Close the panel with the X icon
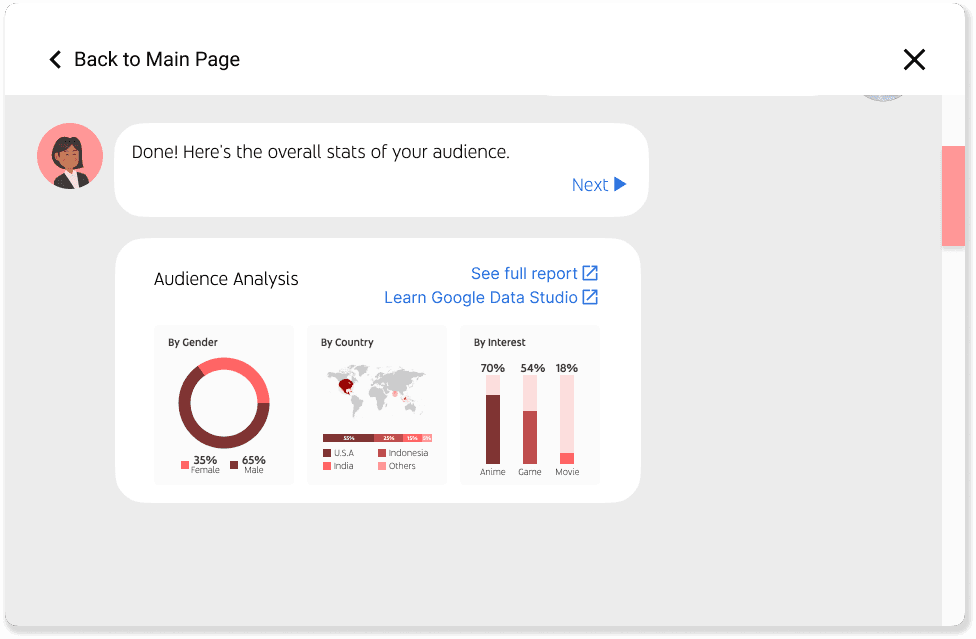This screenshot has width=976, height=639. point(914,60)
